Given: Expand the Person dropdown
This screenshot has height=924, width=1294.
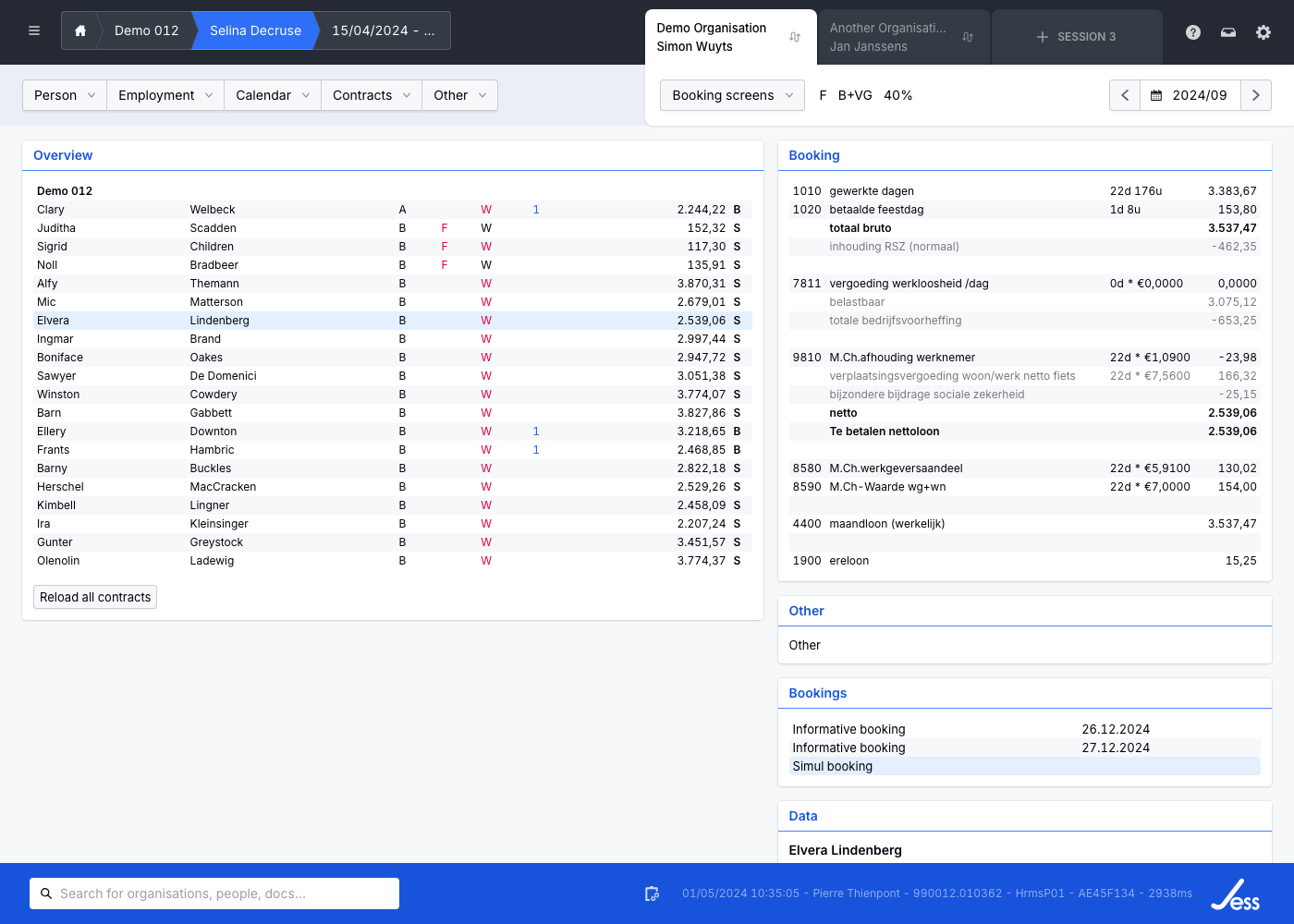Looking at the screenshot, I should pos(65,95).
